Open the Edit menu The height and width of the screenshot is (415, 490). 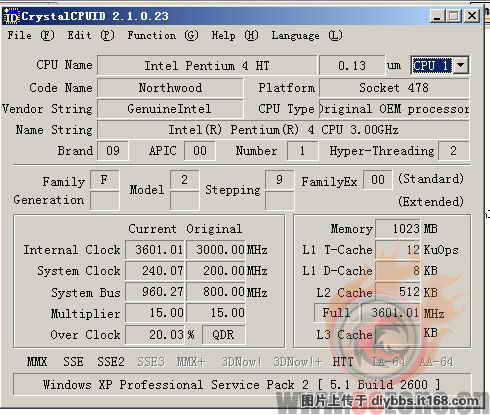(x=91, y=35)
